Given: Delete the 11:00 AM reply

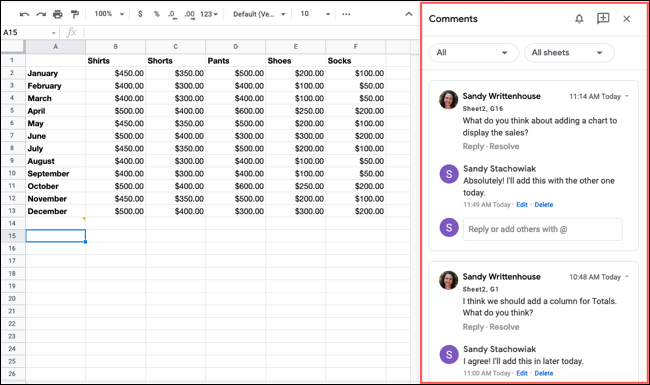Looking at the screenshot, I should pyautogui.click(x=544, y=373).
